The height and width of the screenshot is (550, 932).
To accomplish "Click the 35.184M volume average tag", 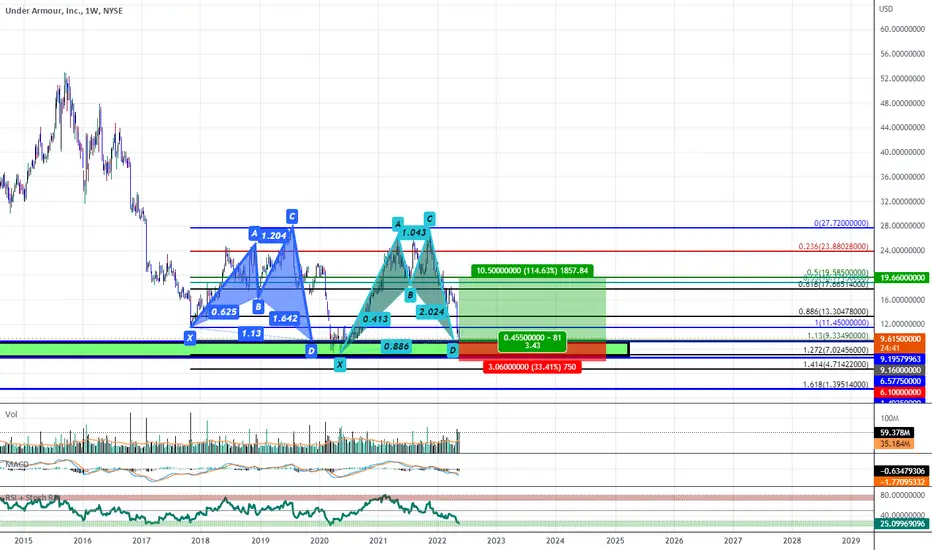I will [895, 444].
